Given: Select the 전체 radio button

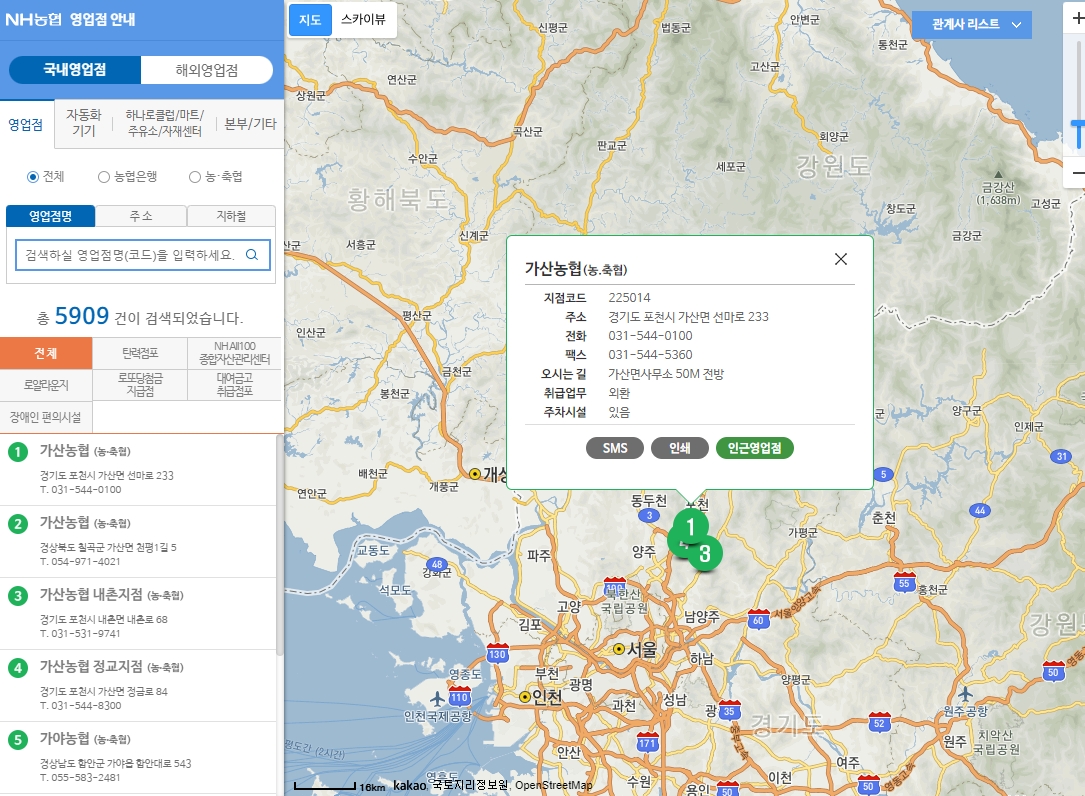Looking at the screenshot, I should coord(33,177).
